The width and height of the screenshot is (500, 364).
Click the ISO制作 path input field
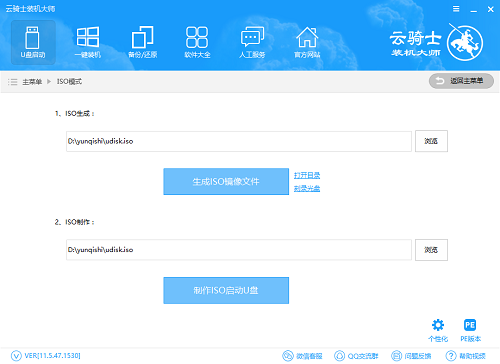point(239,250)
